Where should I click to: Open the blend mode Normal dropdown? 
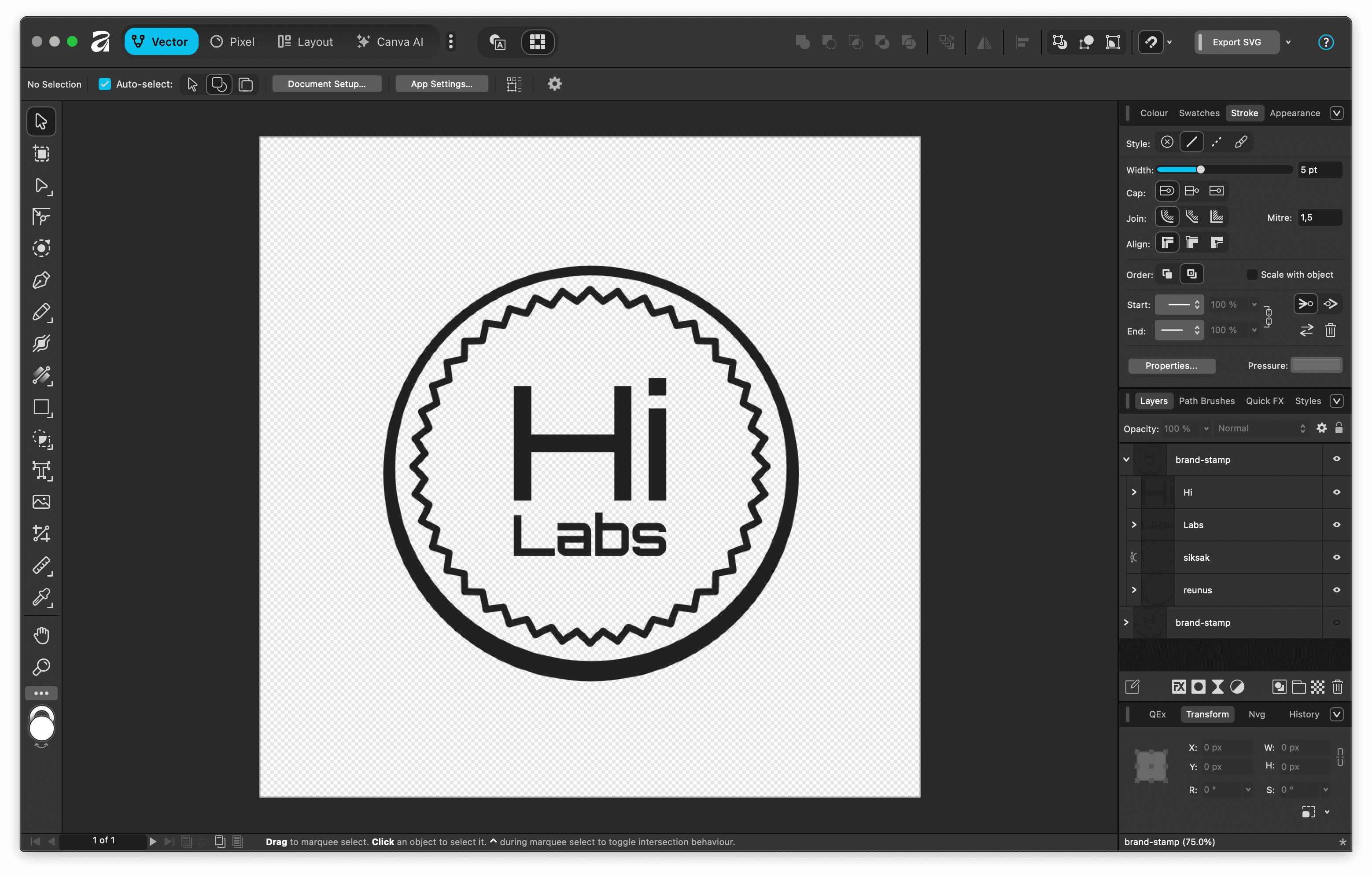click(1260, 428)
